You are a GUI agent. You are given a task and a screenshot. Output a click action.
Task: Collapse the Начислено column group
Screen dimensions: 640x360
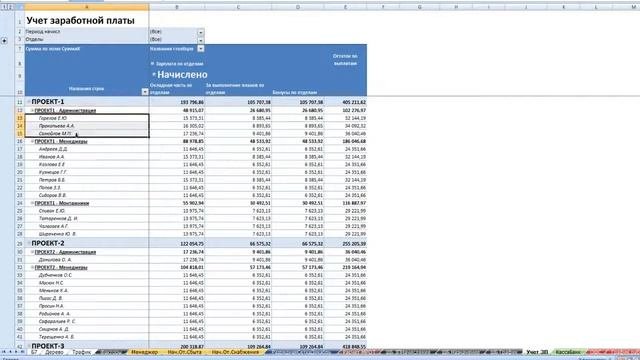[154, 74]
